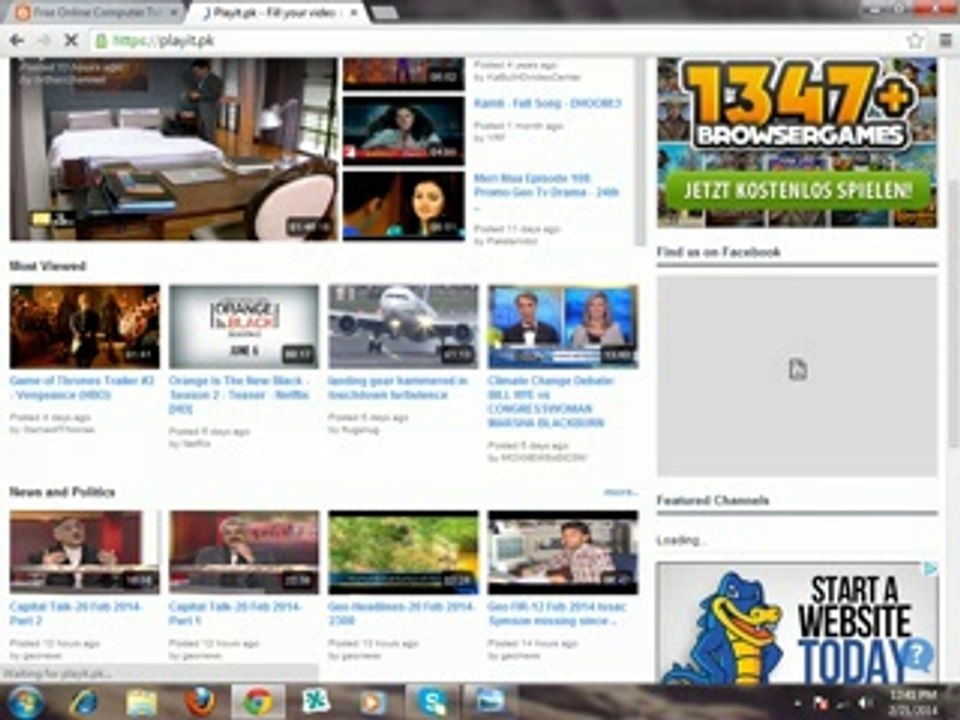Click the Chrome icon on the taskbar
Screen dimensions: 960x720
click(x=258, y=702)
